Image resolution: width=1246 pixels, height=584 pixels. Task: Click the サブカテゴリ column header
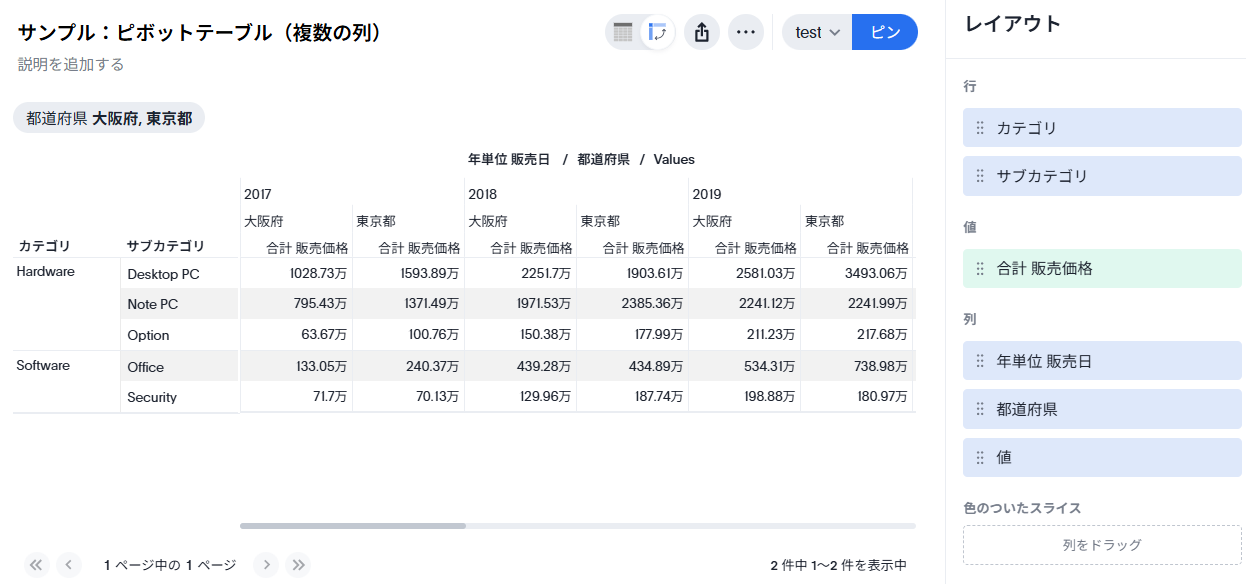[x=166, y=246]
